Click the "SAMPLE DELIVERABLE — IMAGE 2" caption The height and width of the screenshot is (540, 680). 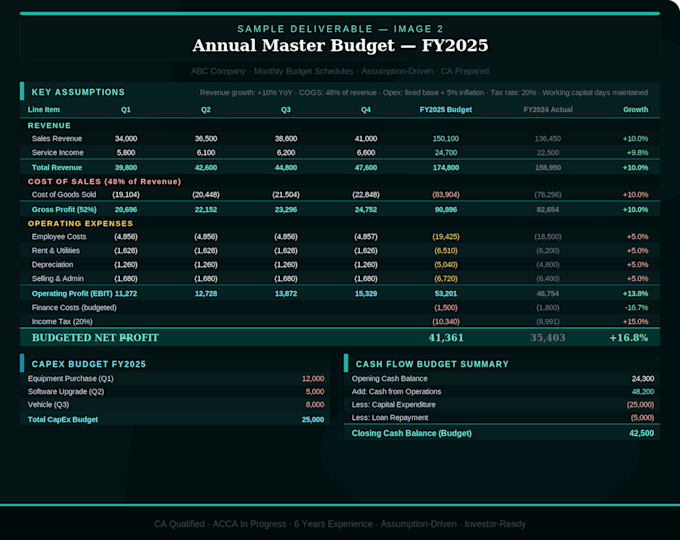click(340, 29)
